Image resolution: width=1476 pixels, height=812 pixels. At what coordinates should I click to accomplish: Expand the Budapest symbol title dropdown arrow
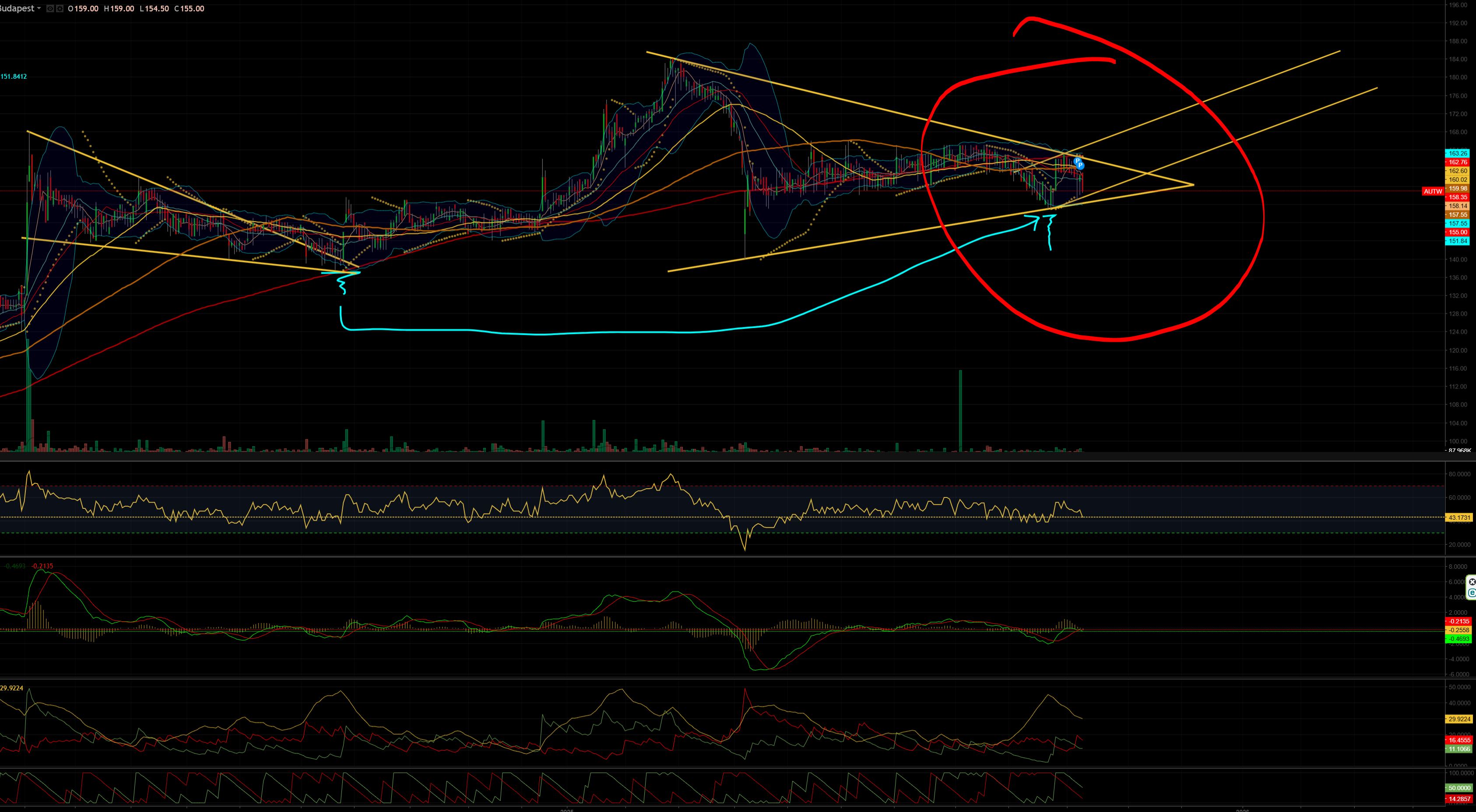pyautogui.click(x=39, y=9)
